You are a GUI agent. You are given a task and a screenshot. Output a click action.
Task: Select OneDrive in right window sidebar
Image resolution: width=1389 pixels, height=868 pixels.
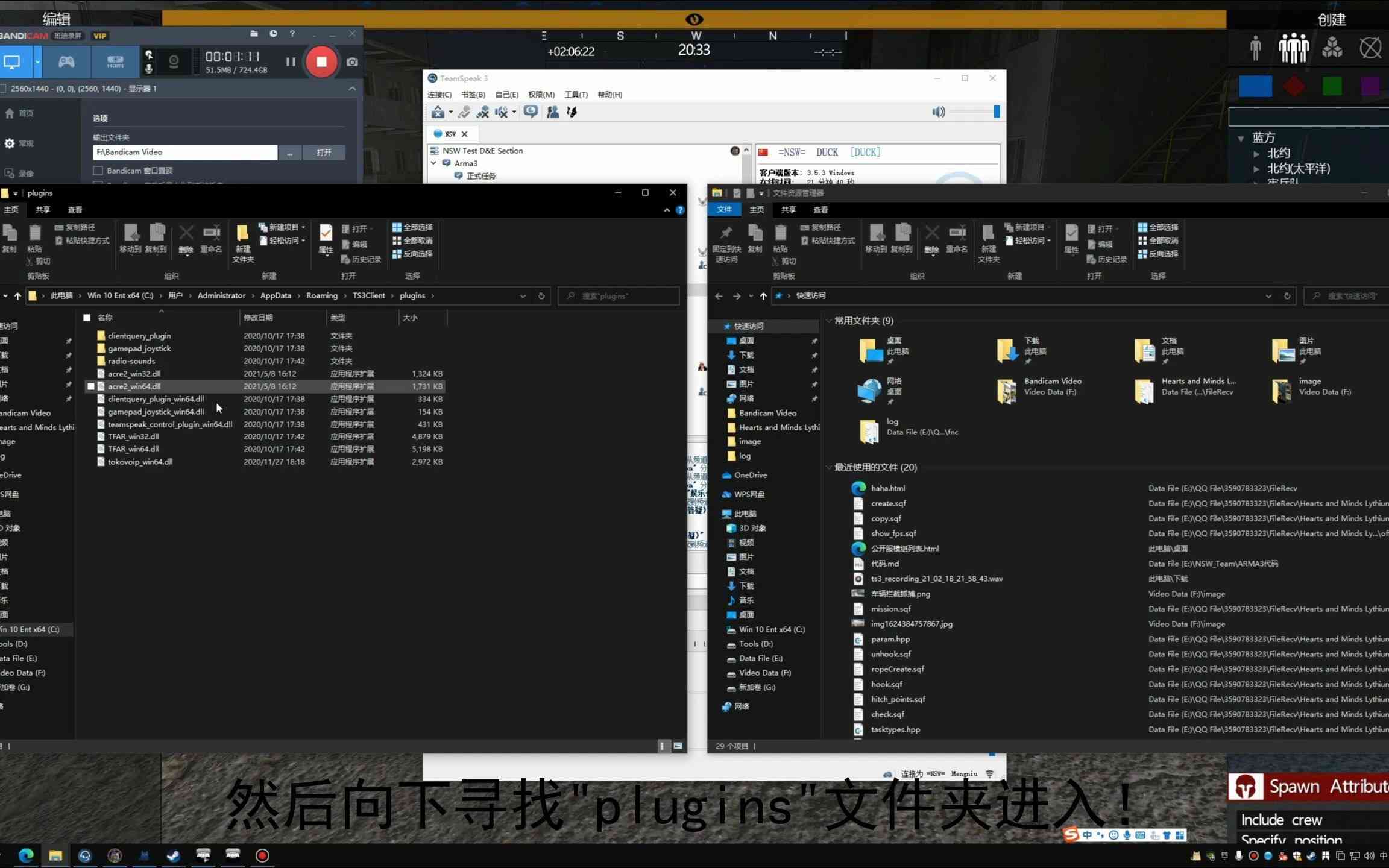click(x=750, y=475)
